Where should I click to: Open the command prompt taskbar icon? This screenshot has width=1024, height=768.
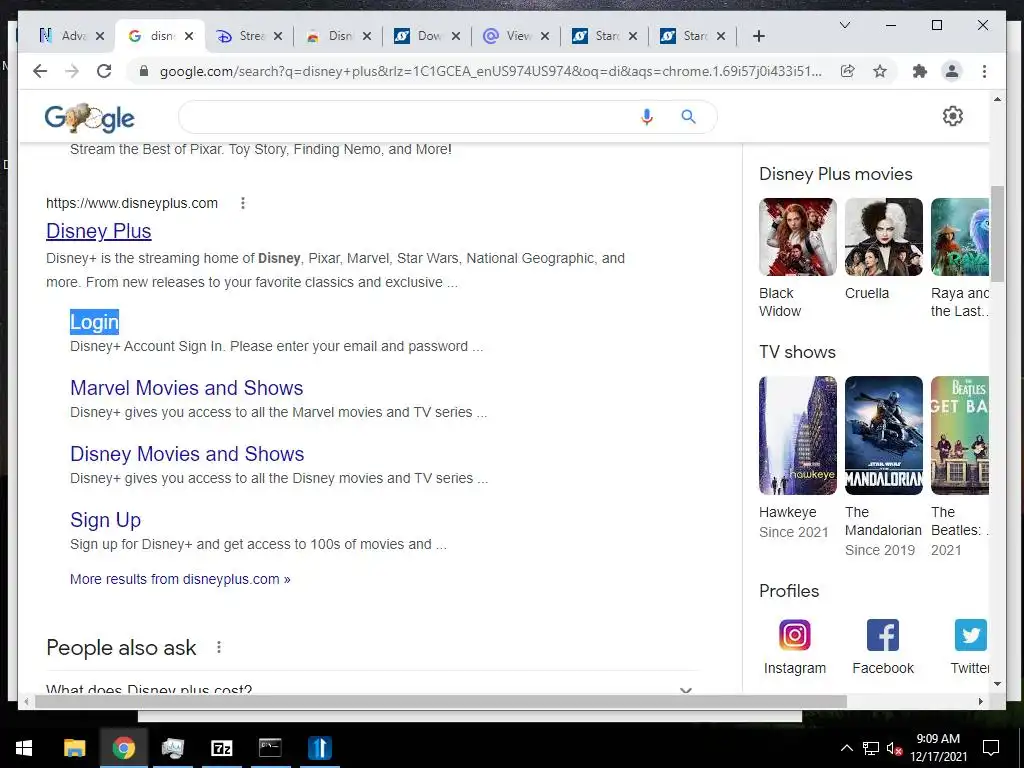[x=270, y=748]
